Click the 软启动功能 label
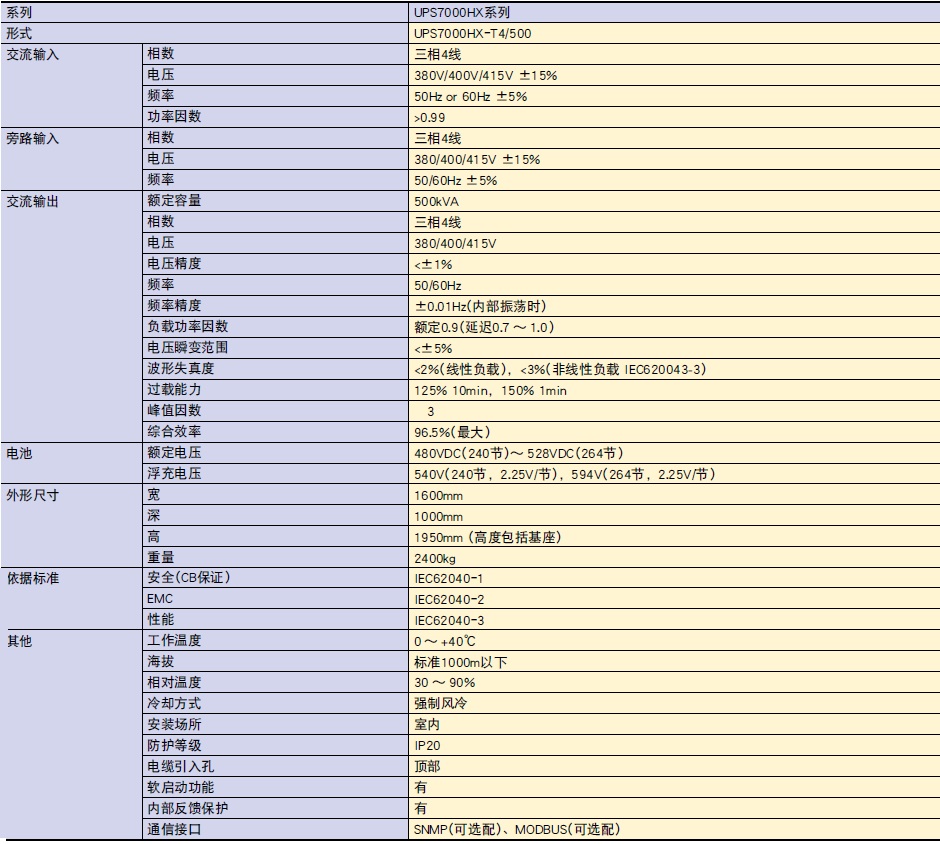The image size is (940, 844). [180, 787]
